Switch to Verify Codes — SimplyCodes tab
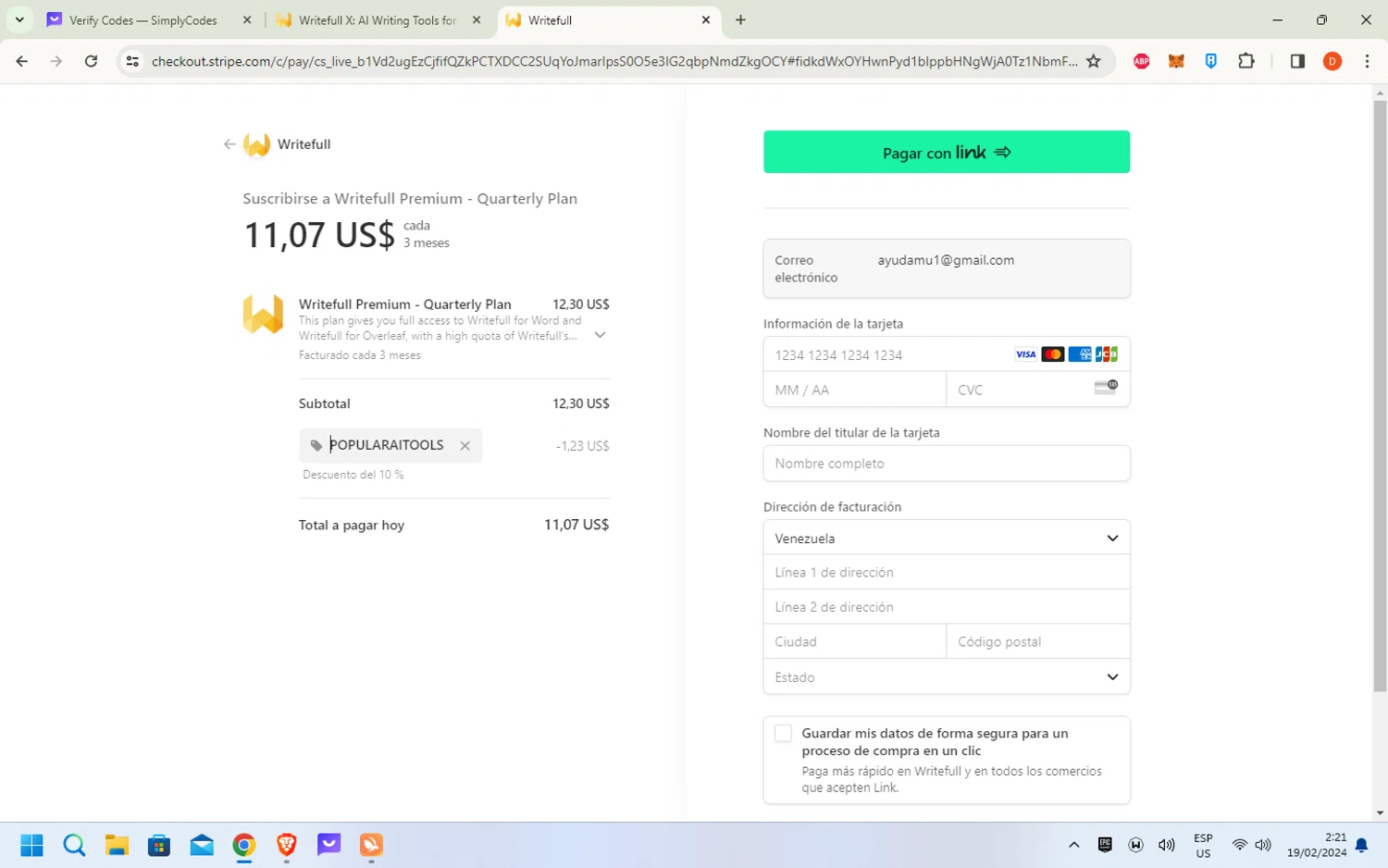Viewport: 1388px width, 868px height. pos(143,19)
